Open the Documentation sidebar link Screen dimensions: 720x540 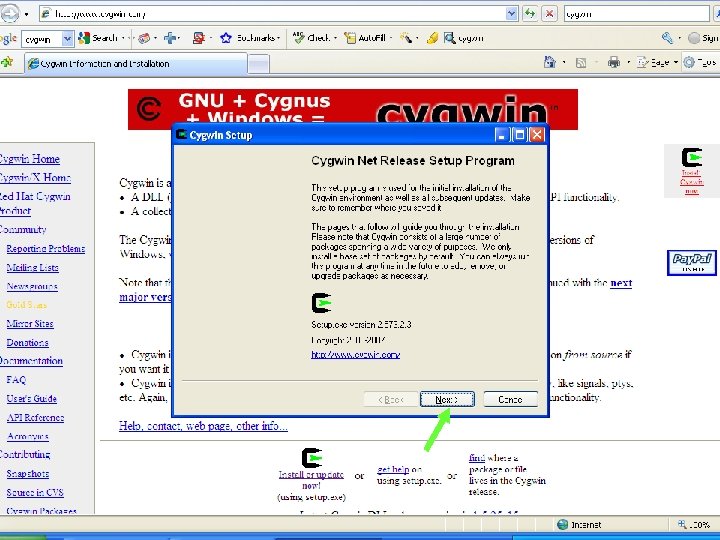tap(31, 360)
